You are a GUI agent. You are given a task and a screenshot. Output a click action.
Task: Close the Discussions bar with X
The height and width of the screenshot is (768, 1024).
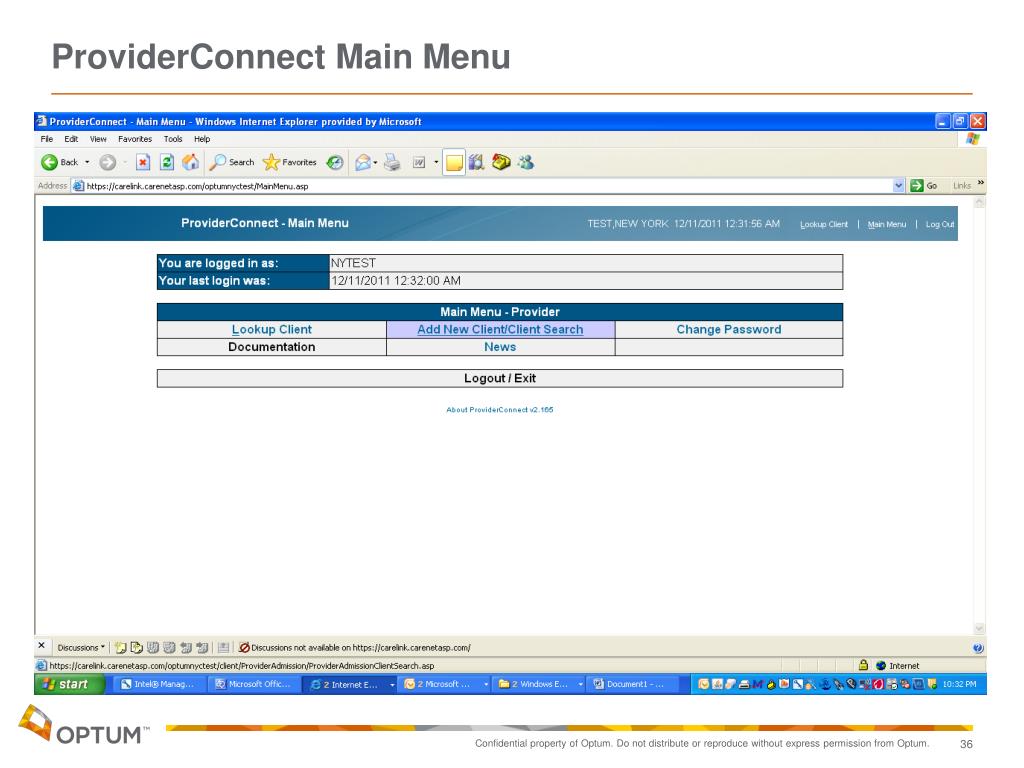42,645
